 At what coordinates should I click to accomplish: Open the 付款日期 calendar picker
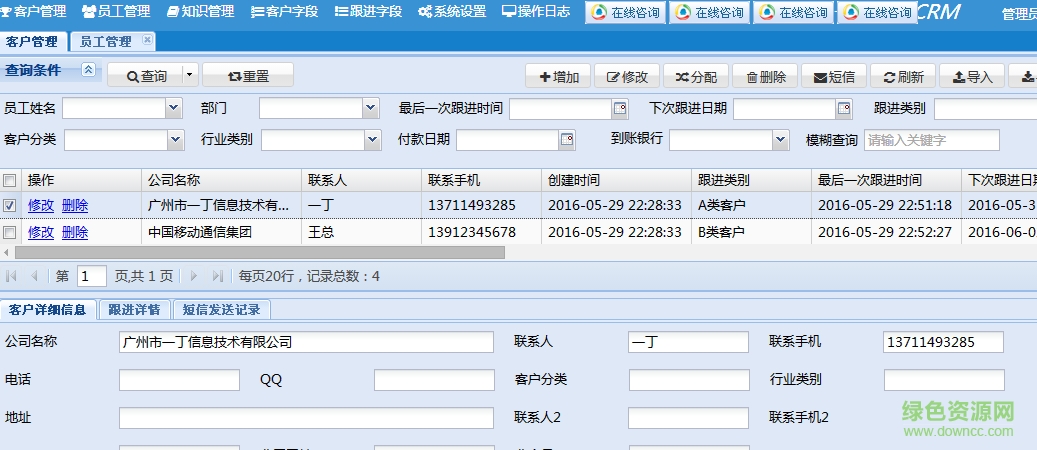(567, 140)
